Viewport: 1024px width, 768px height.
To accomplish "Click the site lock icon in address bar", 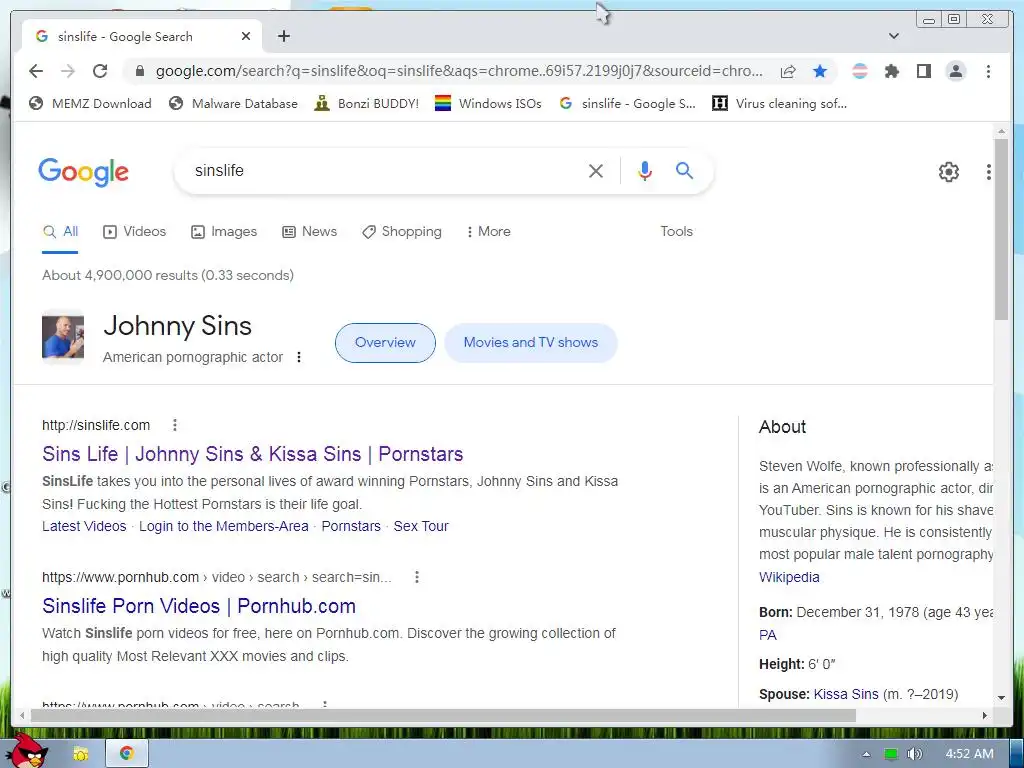I will pos(139,71).
